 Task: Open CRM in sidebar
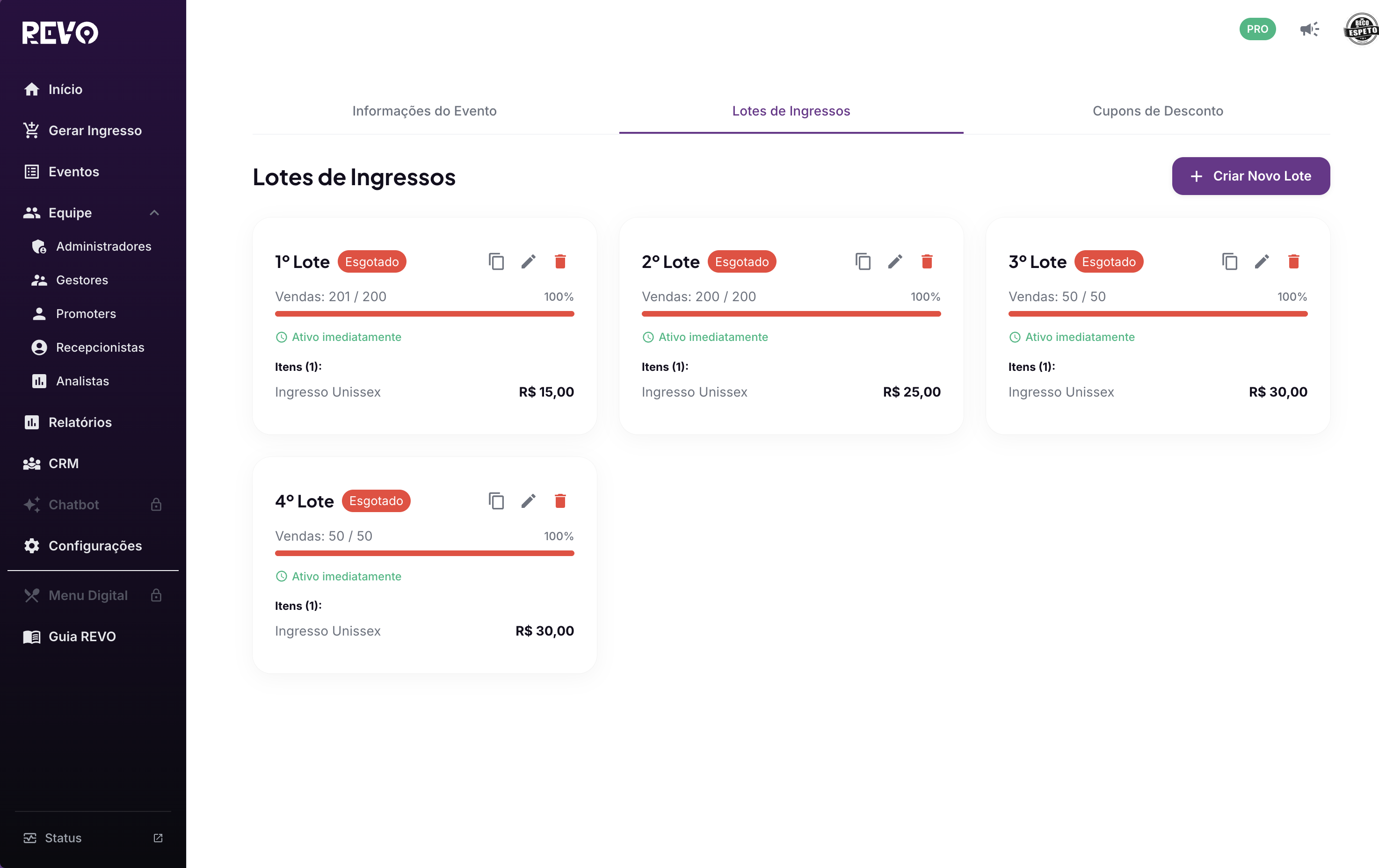click(x=93, y=464)
